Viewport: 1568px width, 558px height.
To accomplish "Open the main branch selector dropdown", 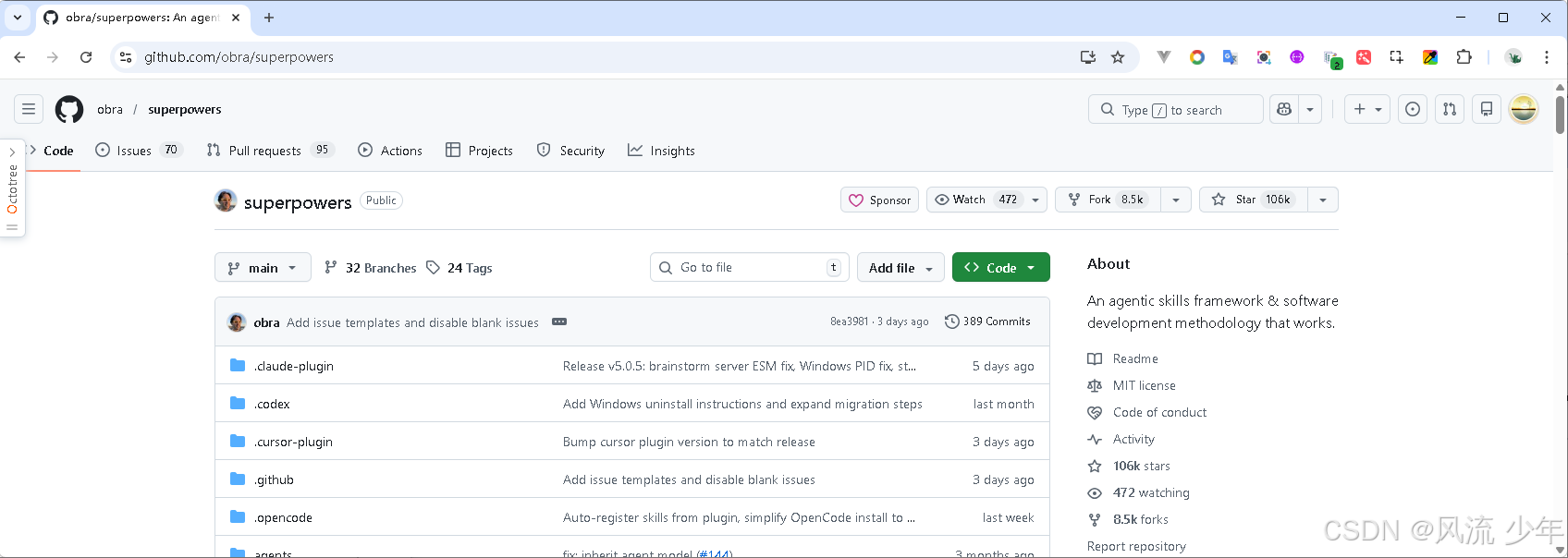I will tap(263, 268).
